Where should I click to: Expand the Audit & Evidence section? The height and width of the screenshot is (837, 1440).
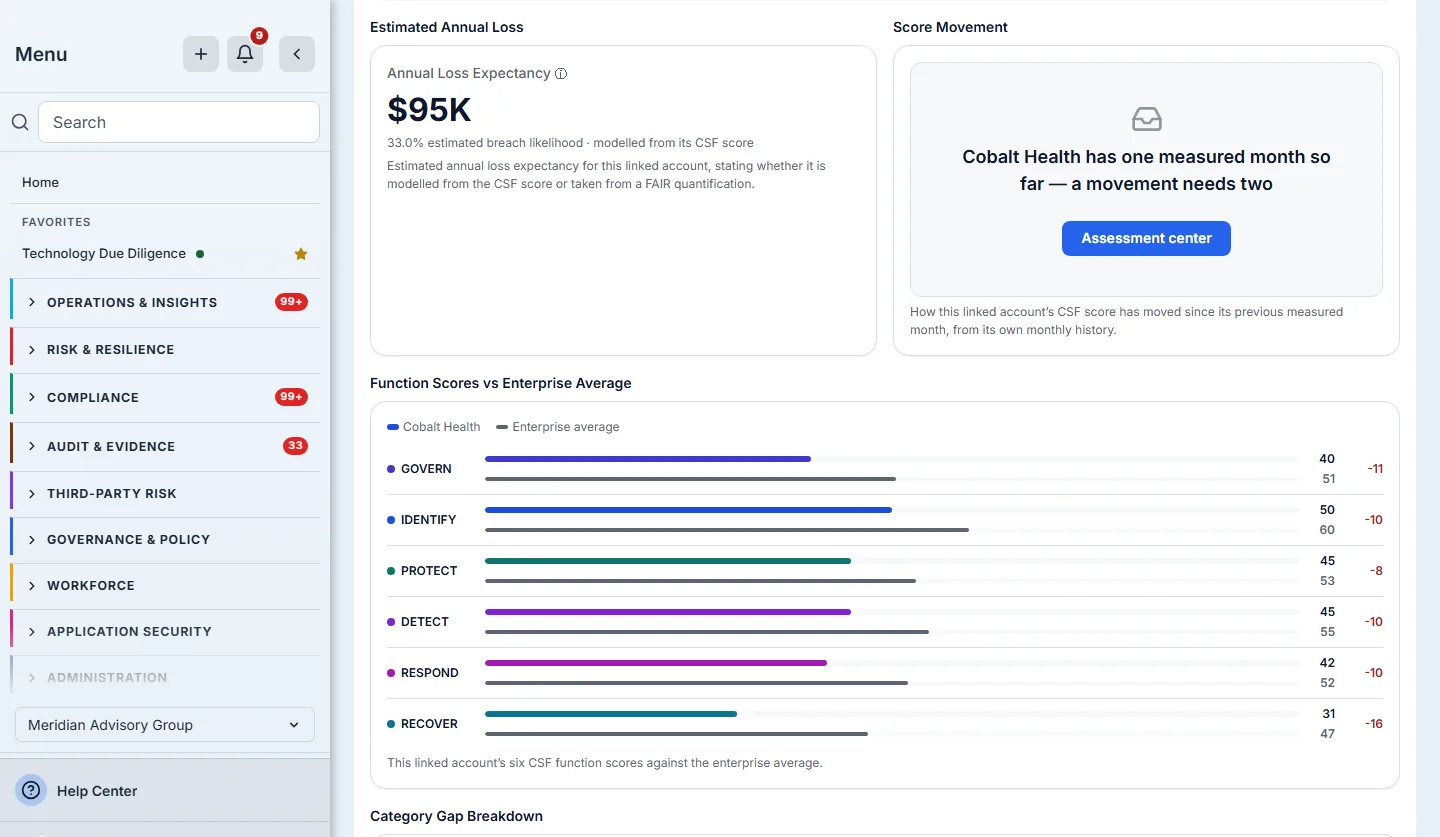[x=165, y=446]
